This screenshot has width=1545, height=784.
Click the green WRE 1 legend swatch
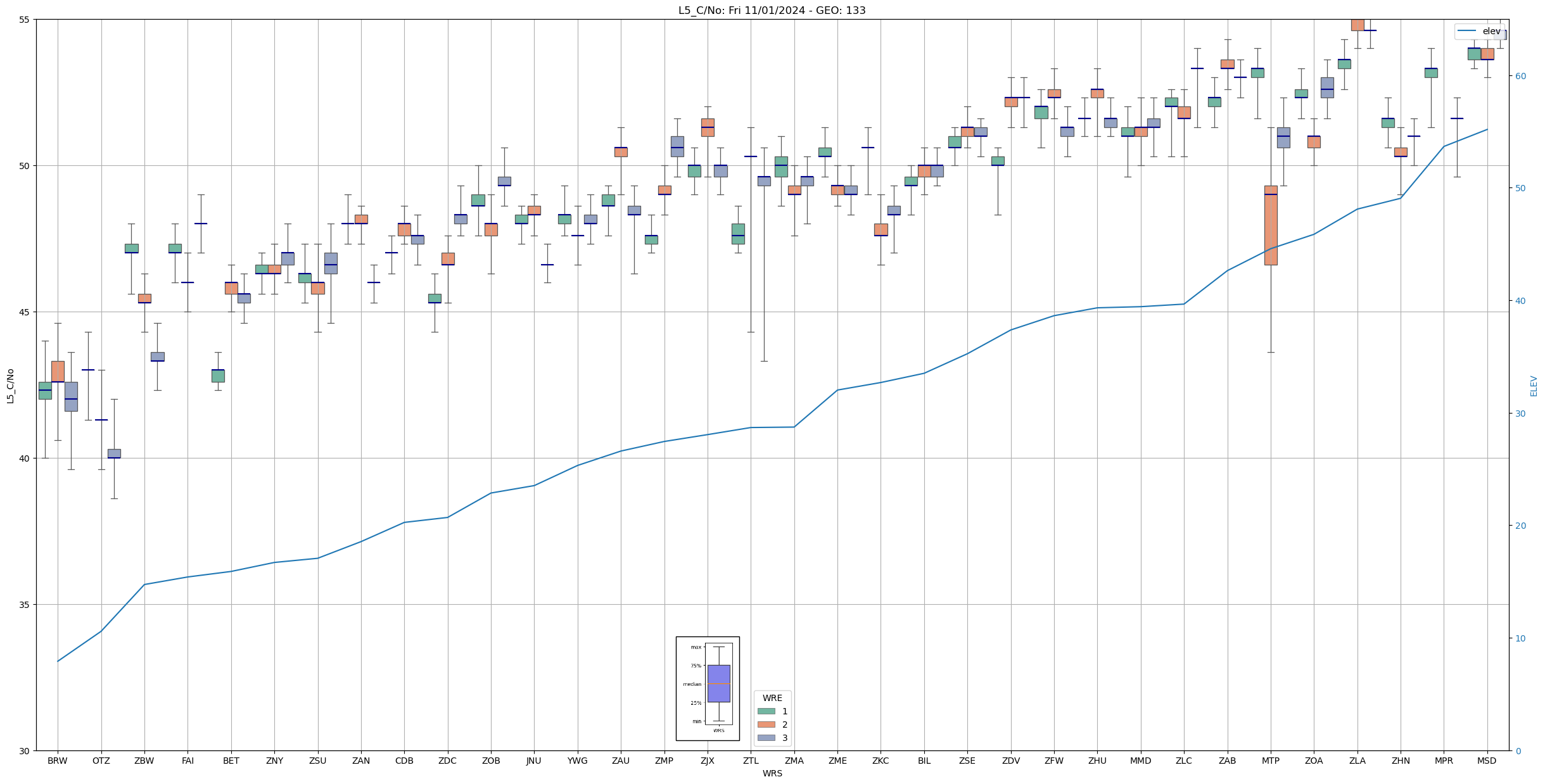point(766,711)
